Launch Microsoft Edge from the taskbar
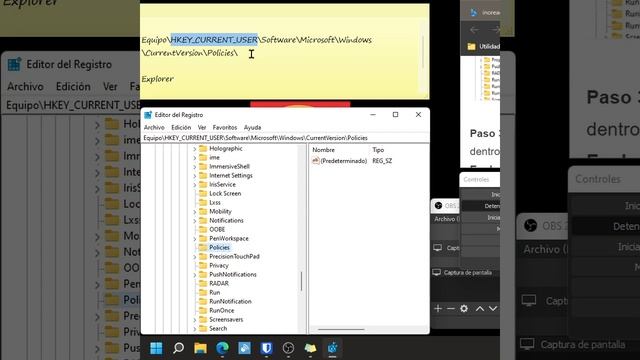640x360 pixels. pyautogui.click(x=222, y=348)
